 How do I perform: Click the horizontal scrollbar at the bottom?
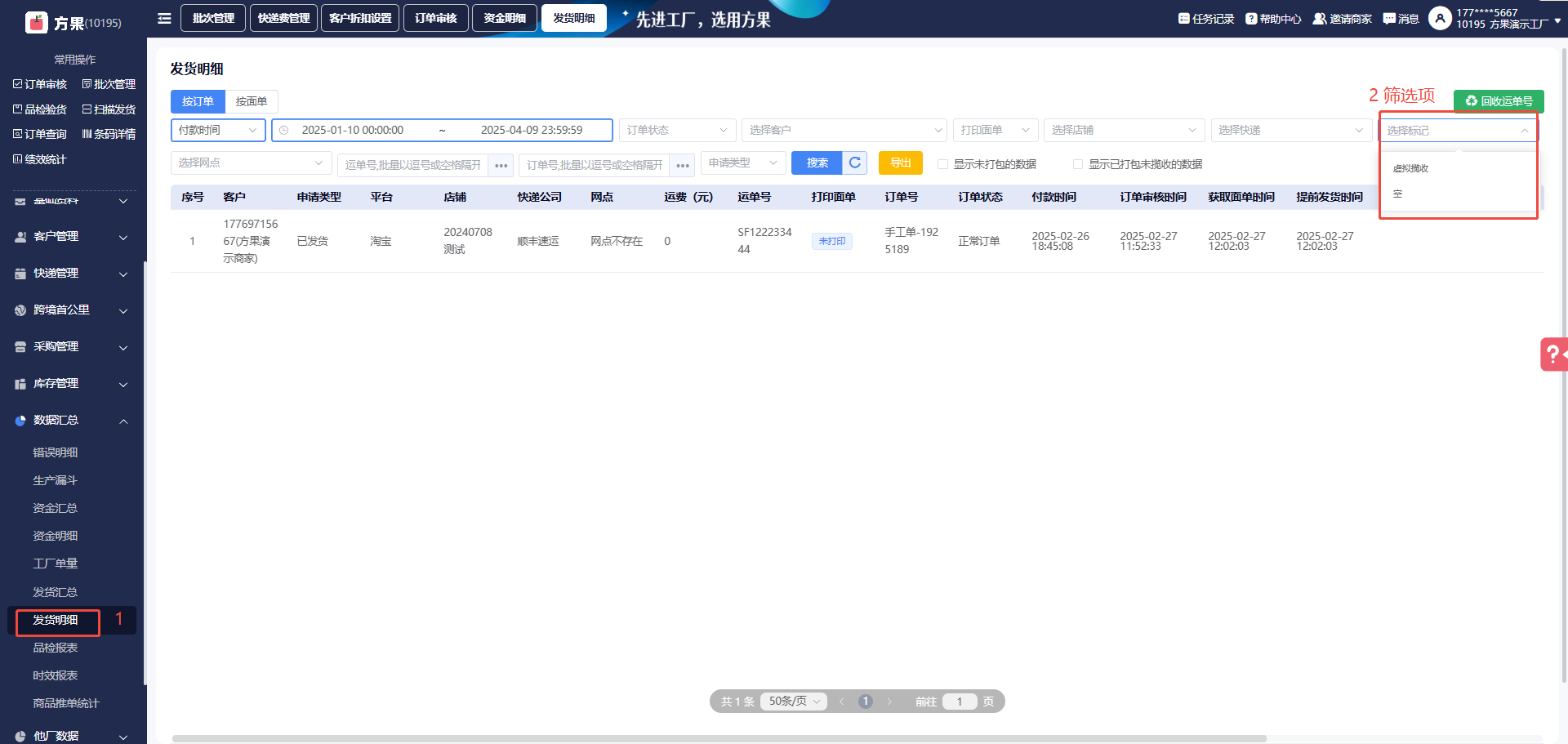(x=719, y=738)
